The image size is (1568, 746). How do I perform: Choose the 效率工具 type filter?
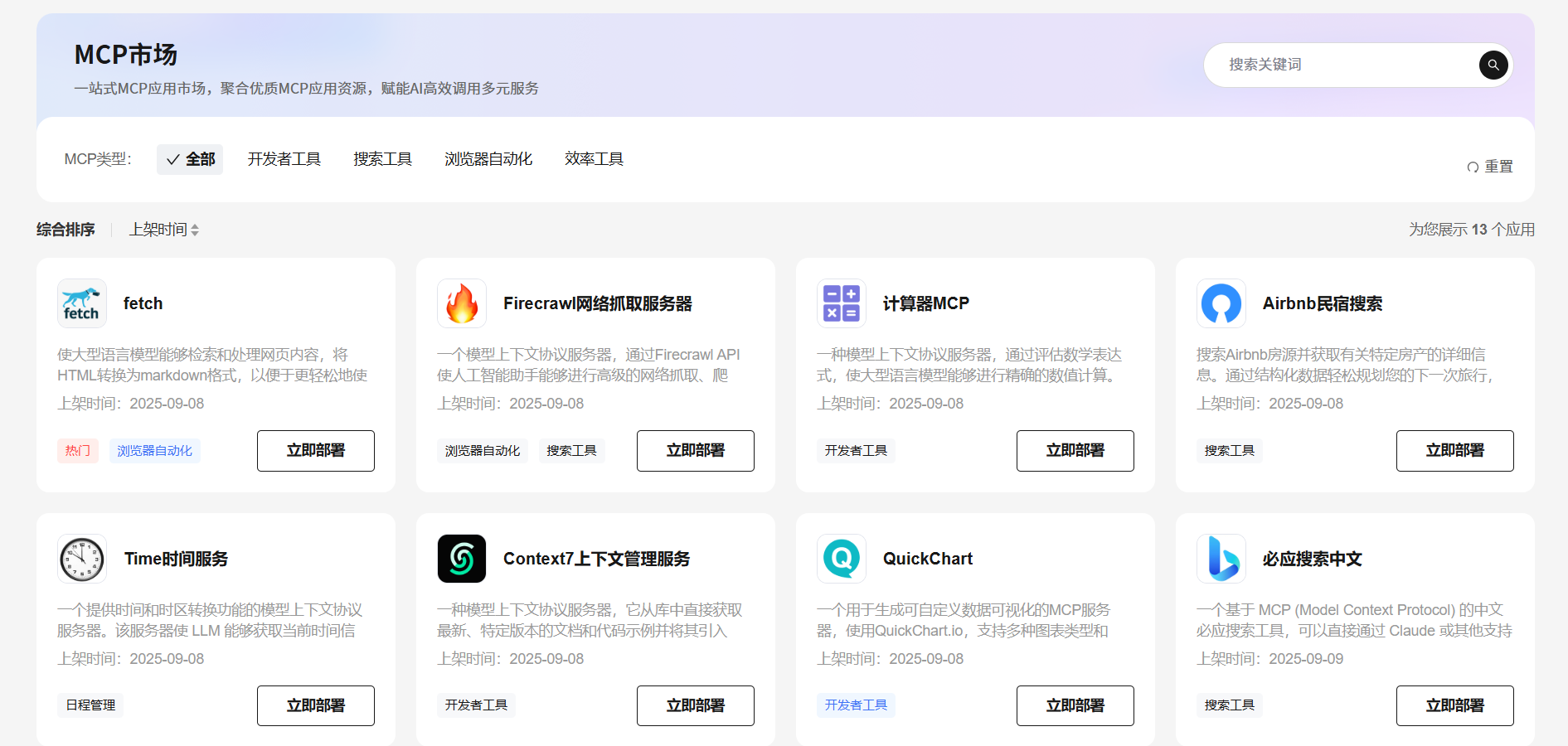594,159
